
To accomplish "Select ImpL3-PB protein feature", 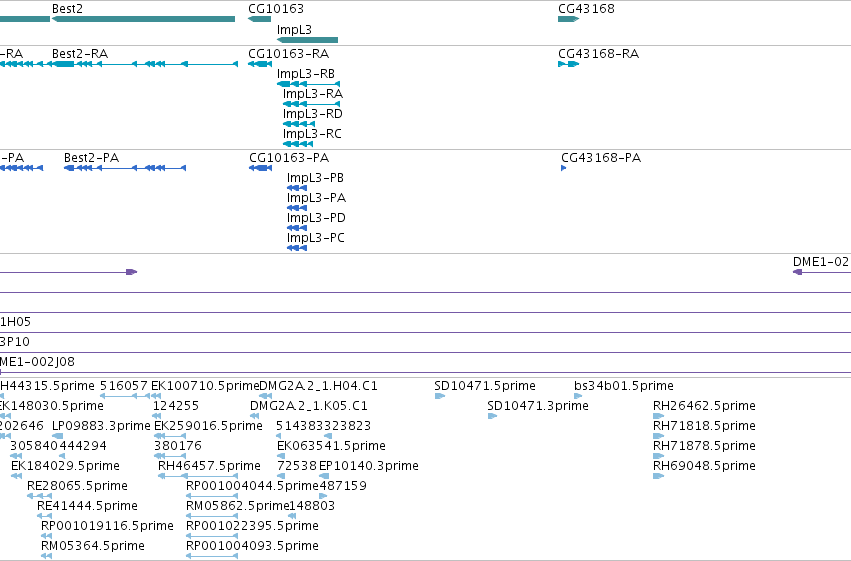I will (x=297, y=188).
